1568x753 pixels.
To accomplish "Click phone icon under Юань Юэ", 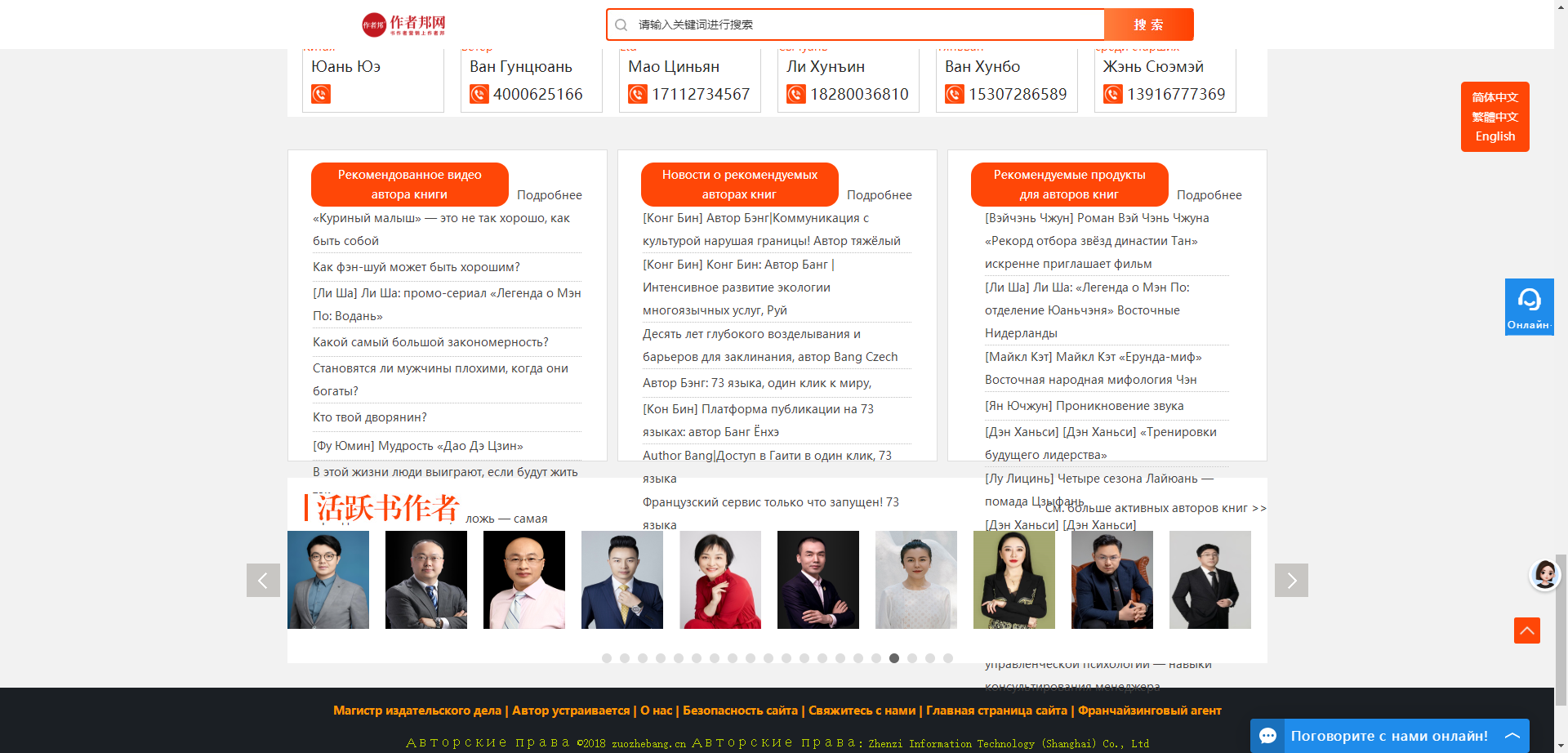I will pos(321,95).
